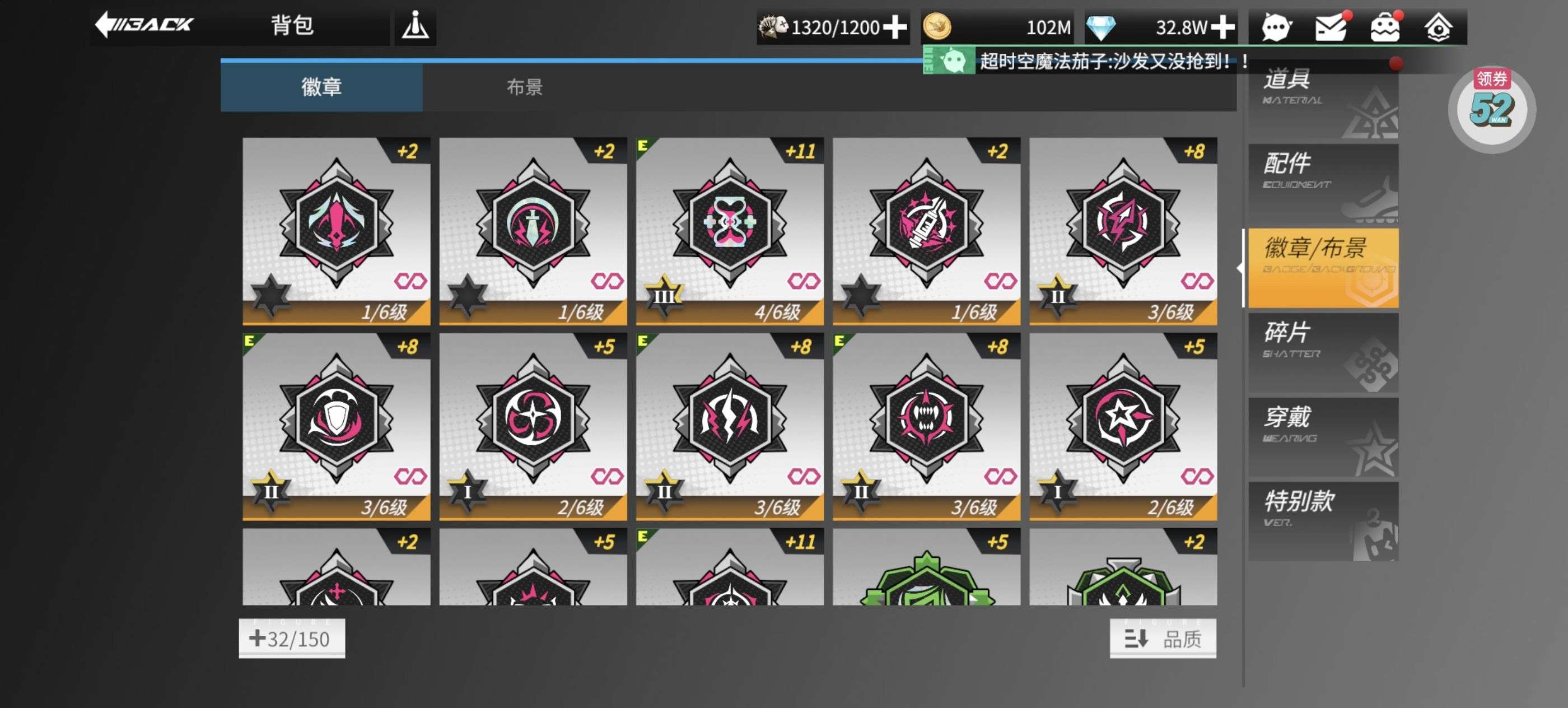Select the 徽章 tab
Viewport: 1568px width, 708px height.
point(321,87)
